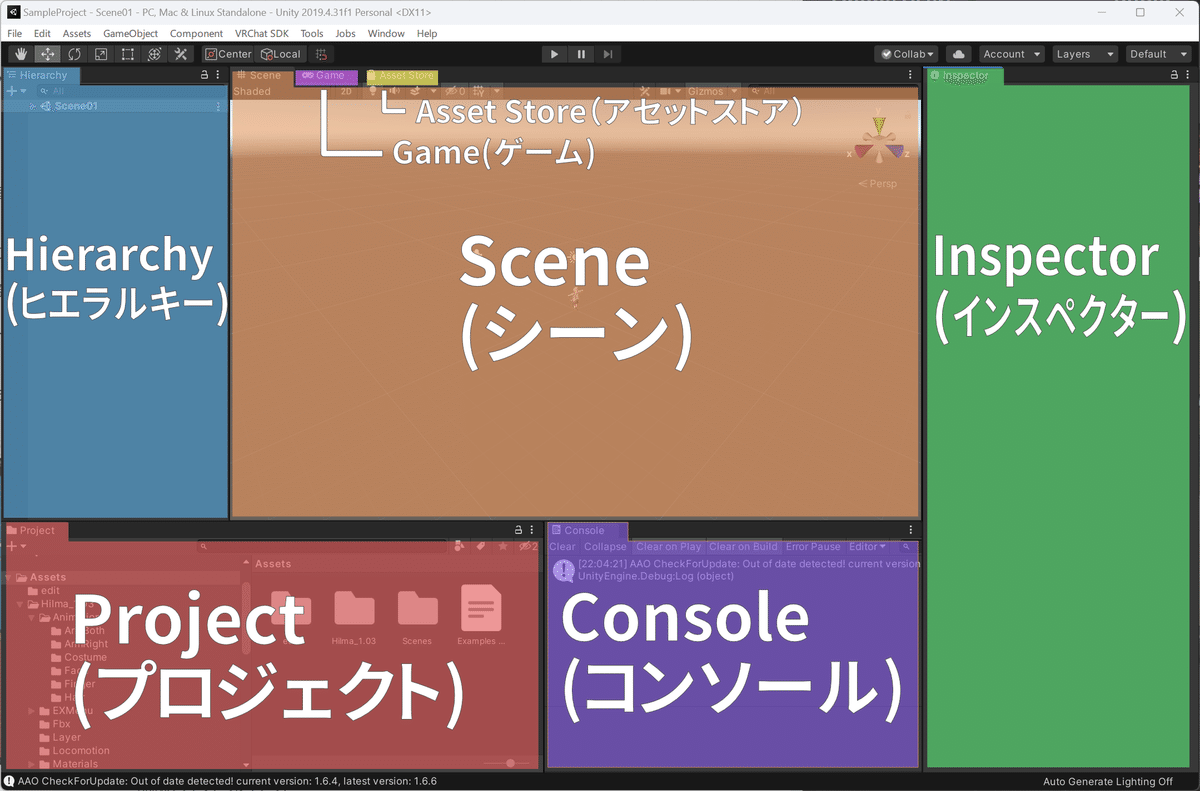Toggle 2D view in Scene
Viewport: 1200px width, 791px height.
346,91
